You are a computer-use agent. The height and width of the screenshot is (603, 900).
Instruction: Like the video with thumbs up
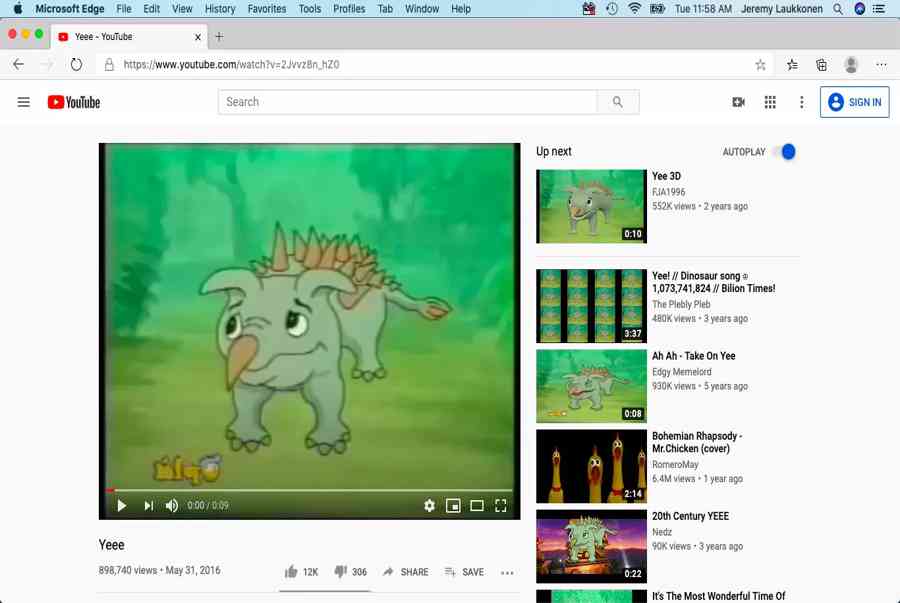pyautogui.click(x=291, y=572)
